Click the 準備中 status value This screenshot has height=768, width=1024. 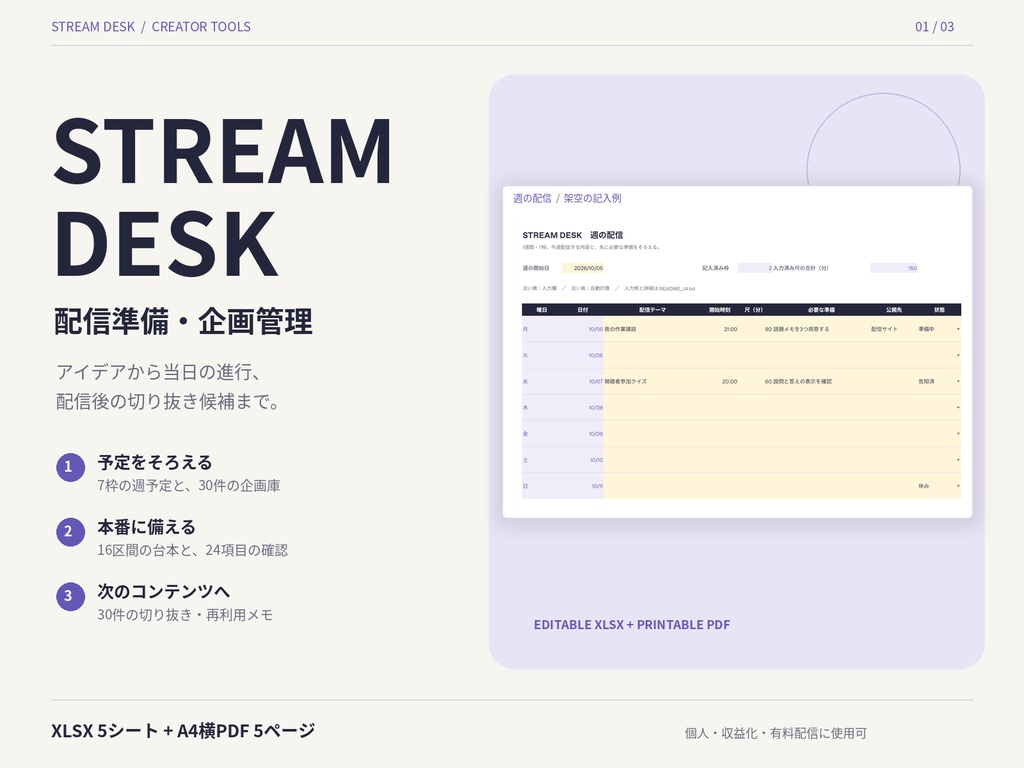pos(926,329)
